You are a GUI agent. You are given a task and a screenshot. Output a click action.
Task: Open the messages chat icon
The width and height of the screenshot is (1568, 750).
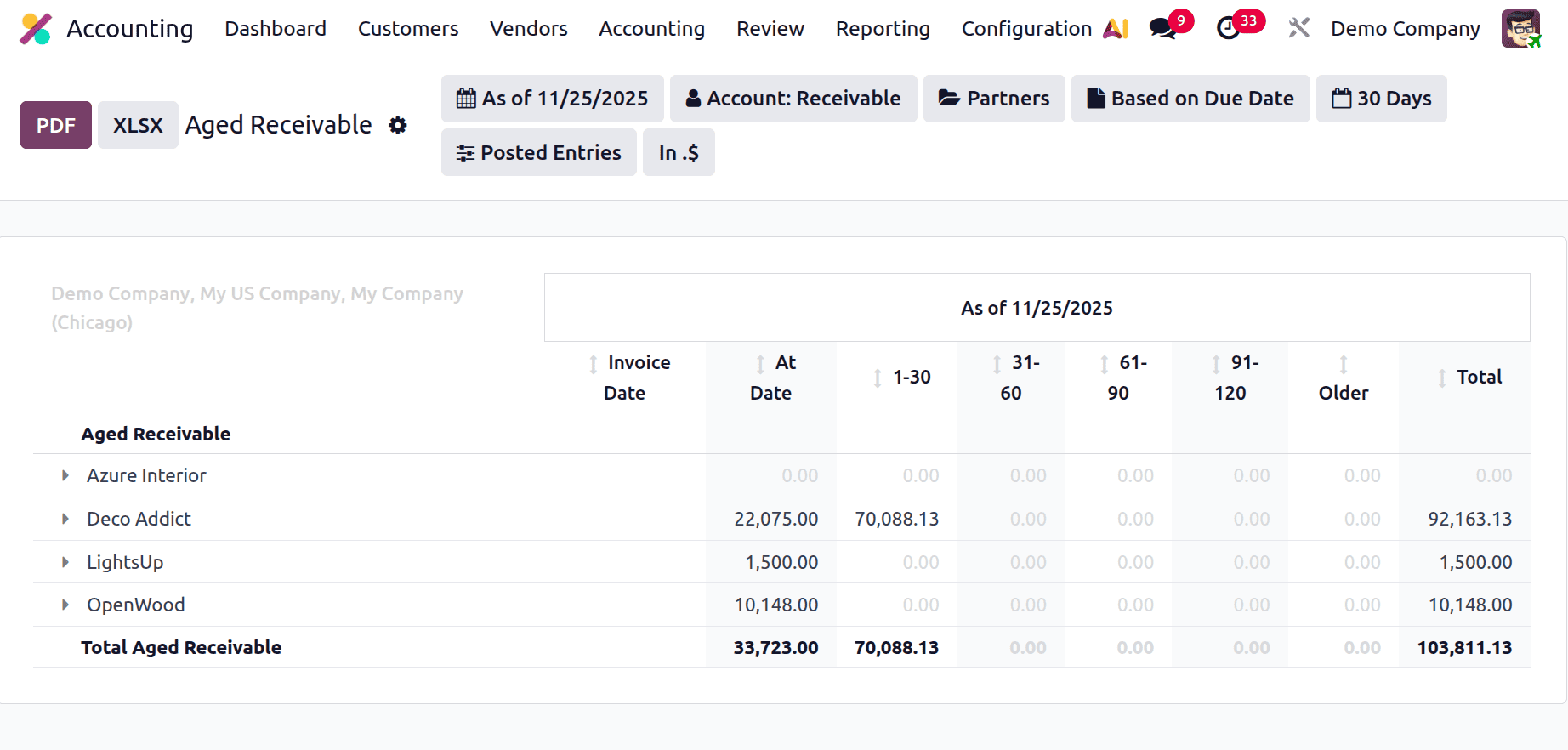point(1162,29)
